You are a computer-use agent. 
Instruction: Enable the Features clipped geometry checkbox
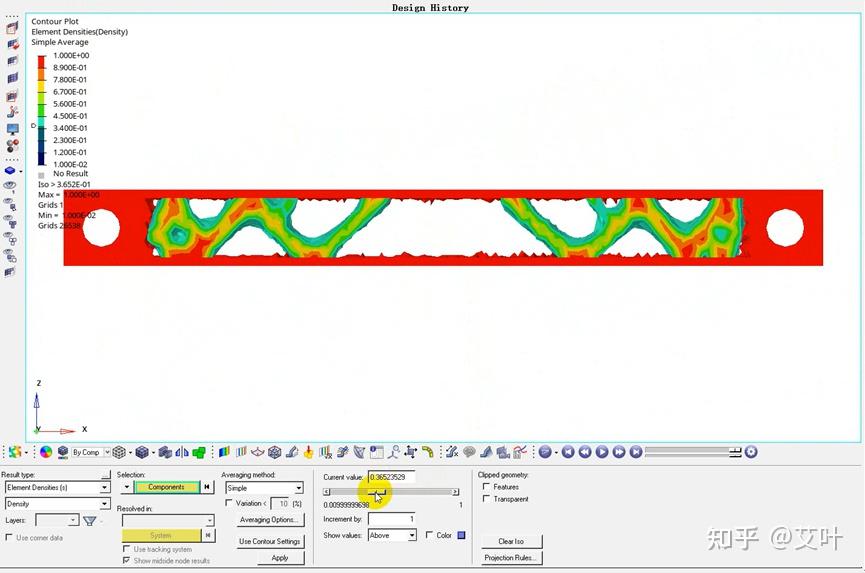pyautogui.click(x=486, y=486)
